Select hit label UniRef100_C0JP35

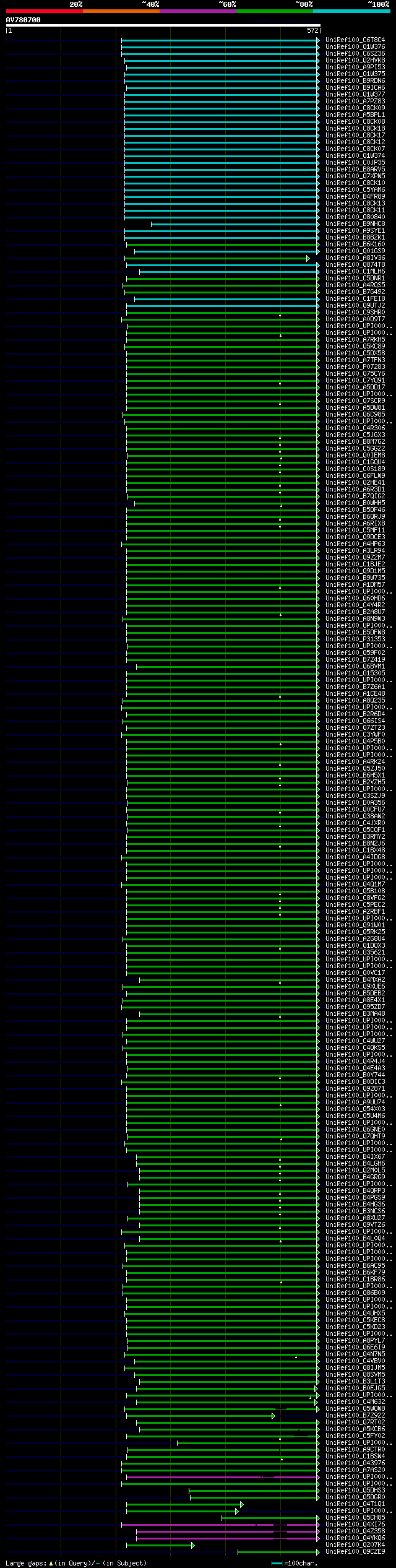(x=355, y=163)
